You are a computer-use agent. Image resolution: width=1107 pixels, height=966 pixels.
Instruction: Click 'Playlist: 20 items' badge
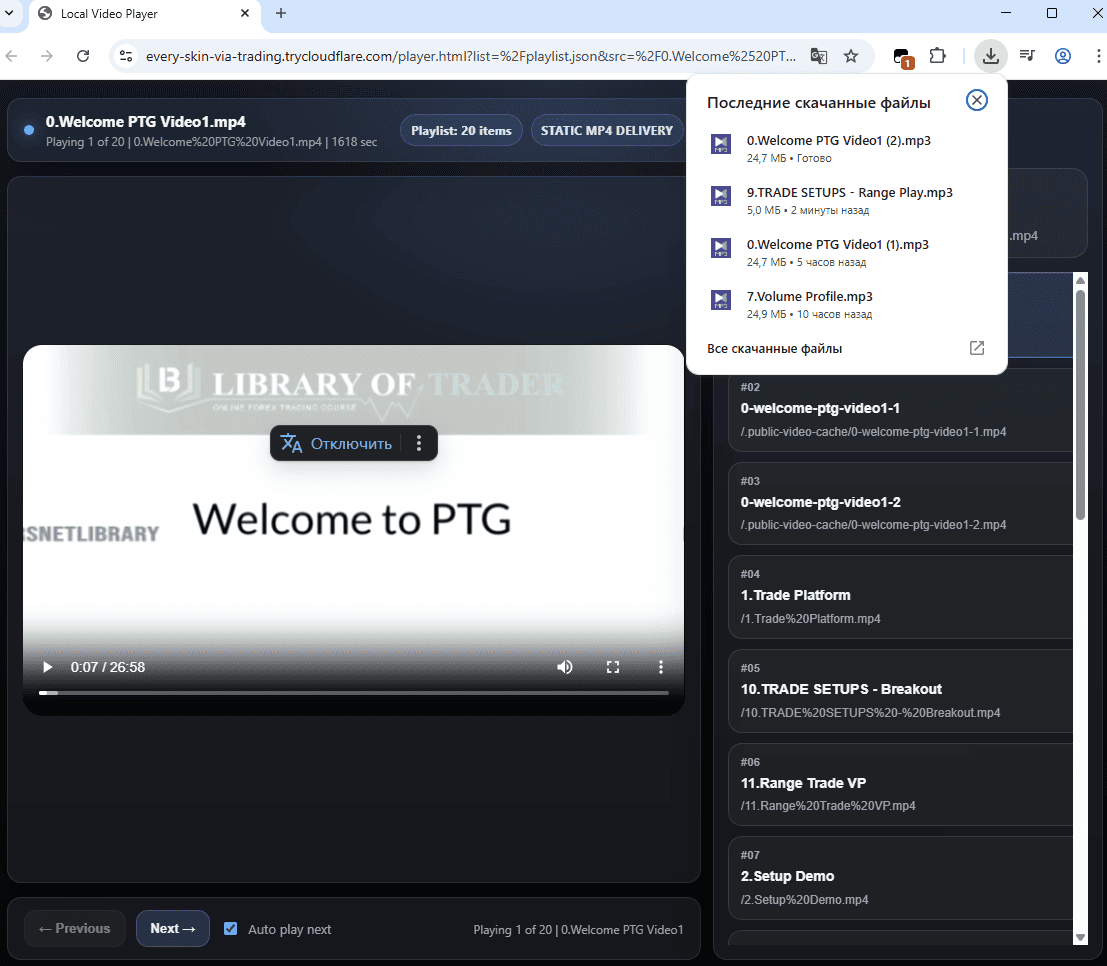(x=461, y=131)
